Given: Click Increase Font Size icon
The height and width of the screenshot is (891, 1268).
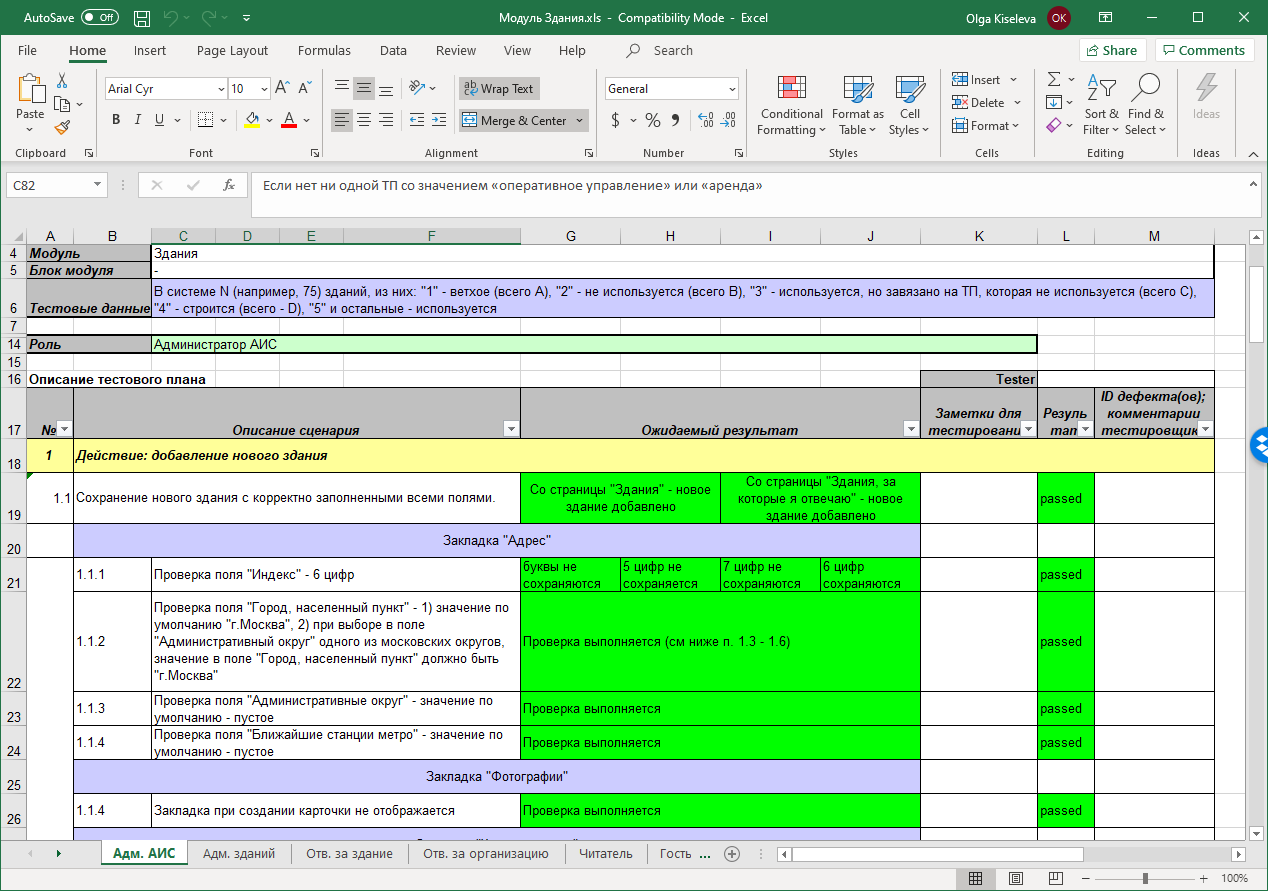Looking at the screenshot, I should (282, 88).
